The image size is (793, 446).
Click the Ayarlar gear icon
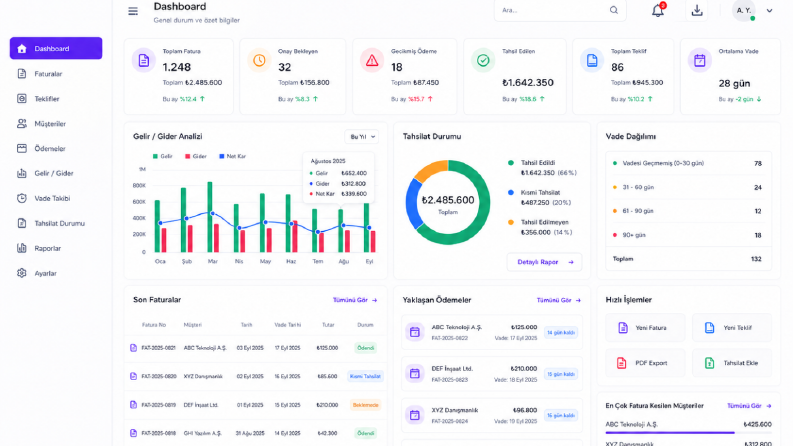tap(22, 273)
